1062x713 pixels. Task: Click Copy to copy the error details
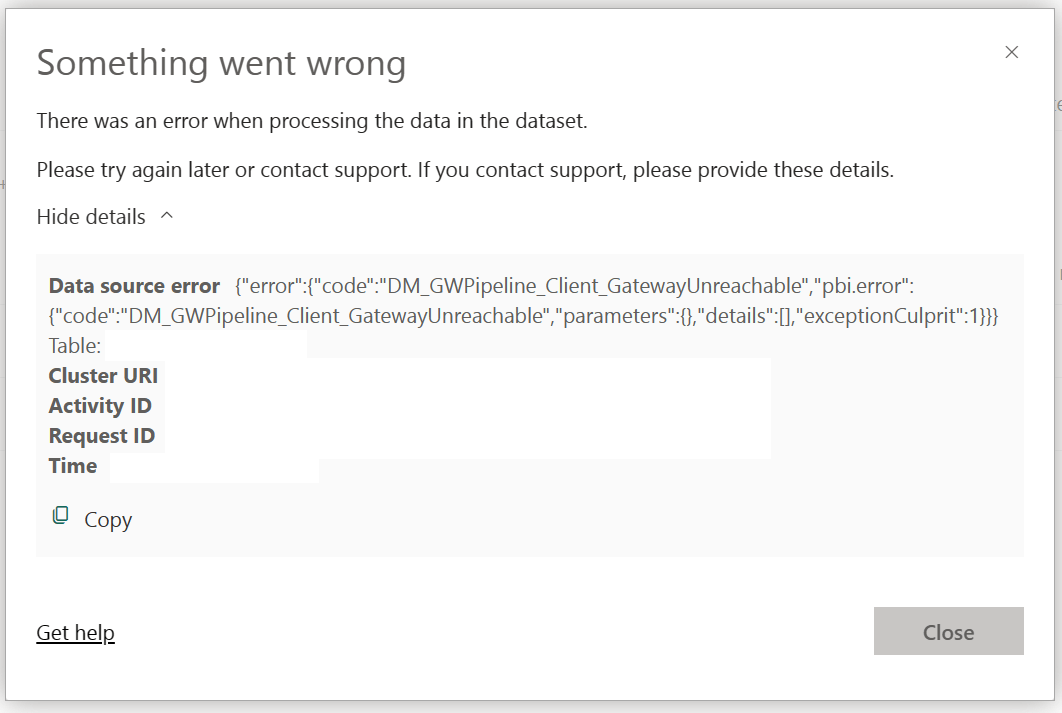click(x=108, y=519)
